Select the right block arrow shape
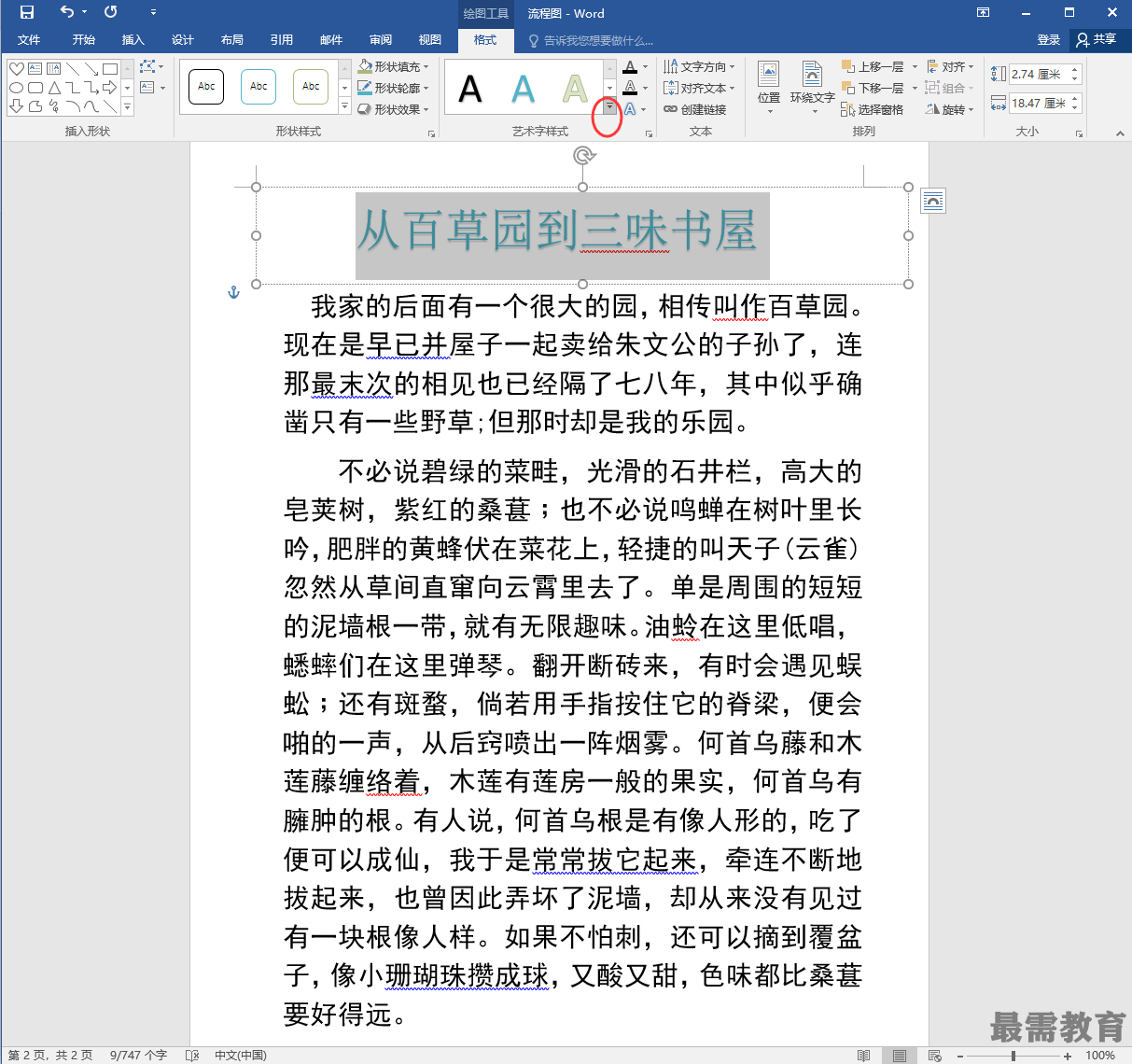This screenshot has width=1132, height=1064. click(x=110, y=88)
